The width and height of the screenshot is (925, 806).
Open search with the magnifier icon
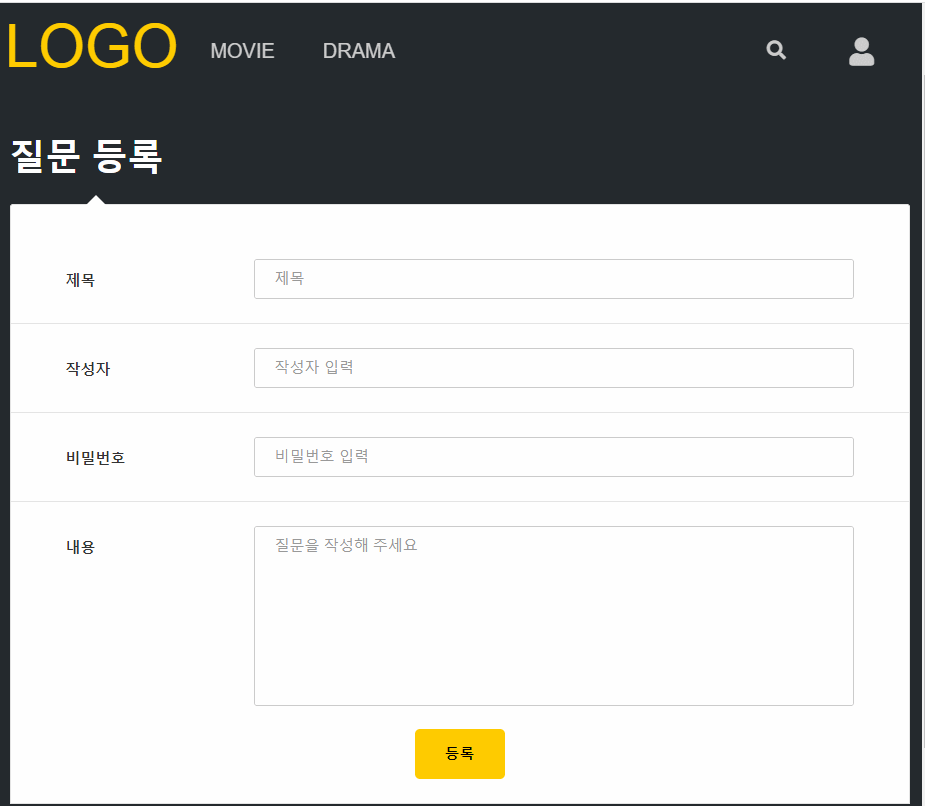click(776, 50)
